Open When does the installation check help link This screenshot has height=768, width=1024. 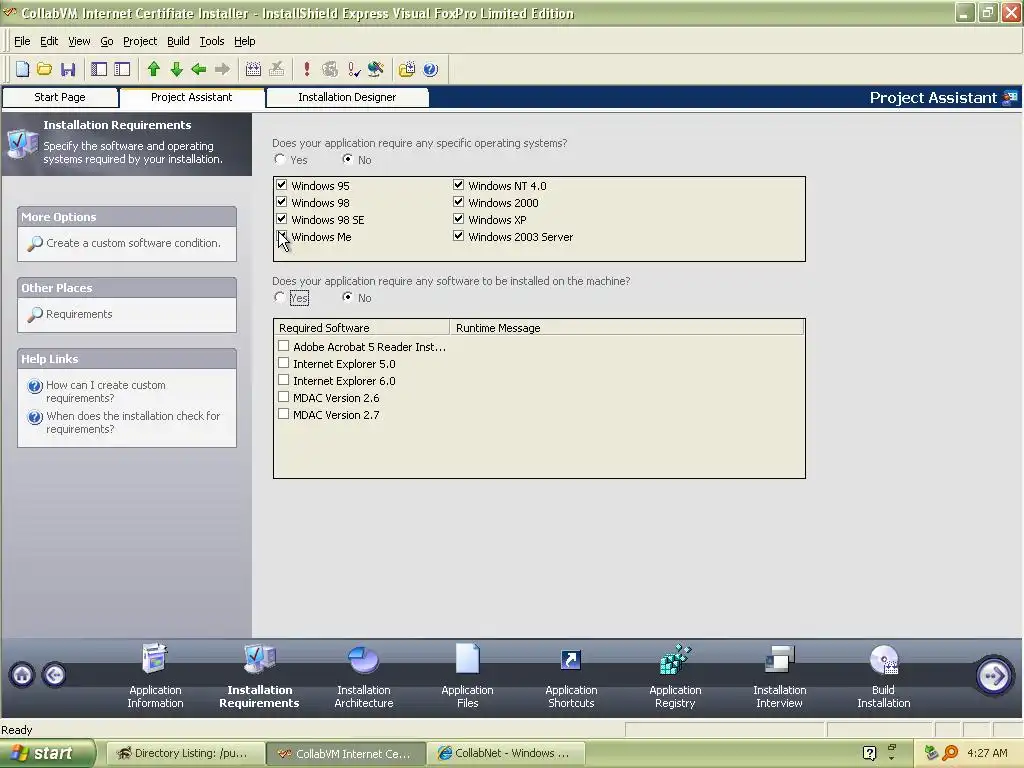tap(133, 423)
